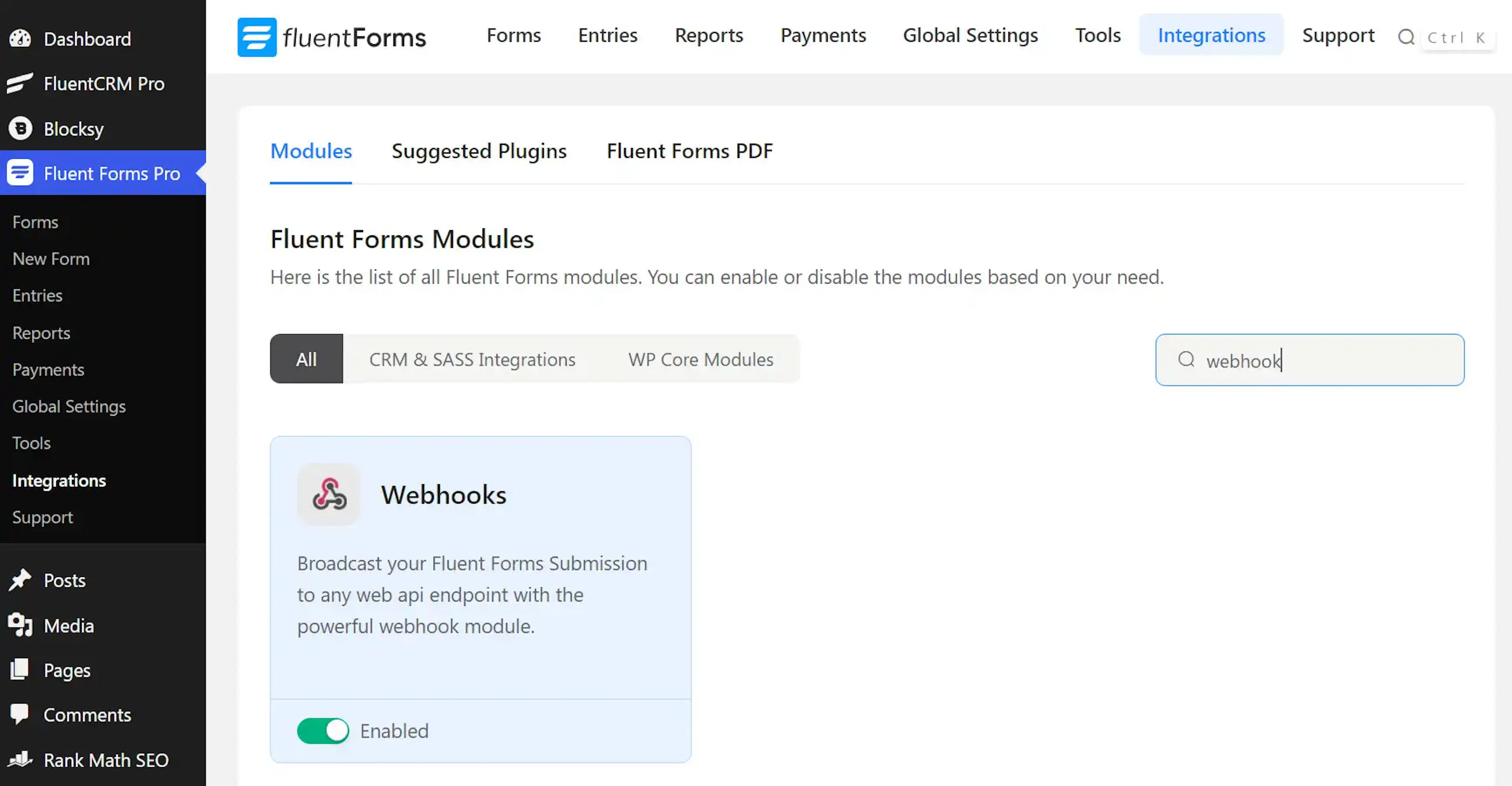Click the FluentCRM Pro sidebar icon
The width and height of the screenshot is (1512, 786).
pos(20,83)
